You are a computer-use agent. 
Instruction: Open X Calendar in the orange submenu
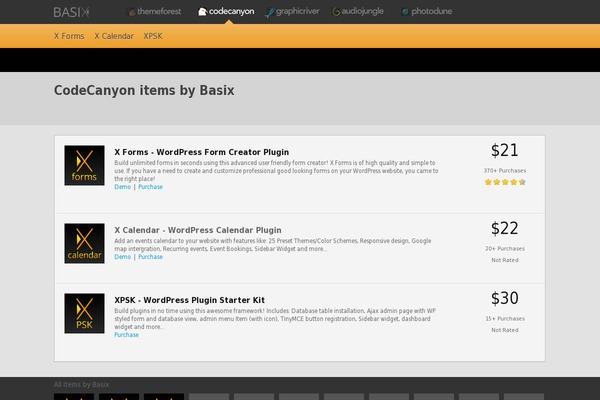[x=114, y=36]
